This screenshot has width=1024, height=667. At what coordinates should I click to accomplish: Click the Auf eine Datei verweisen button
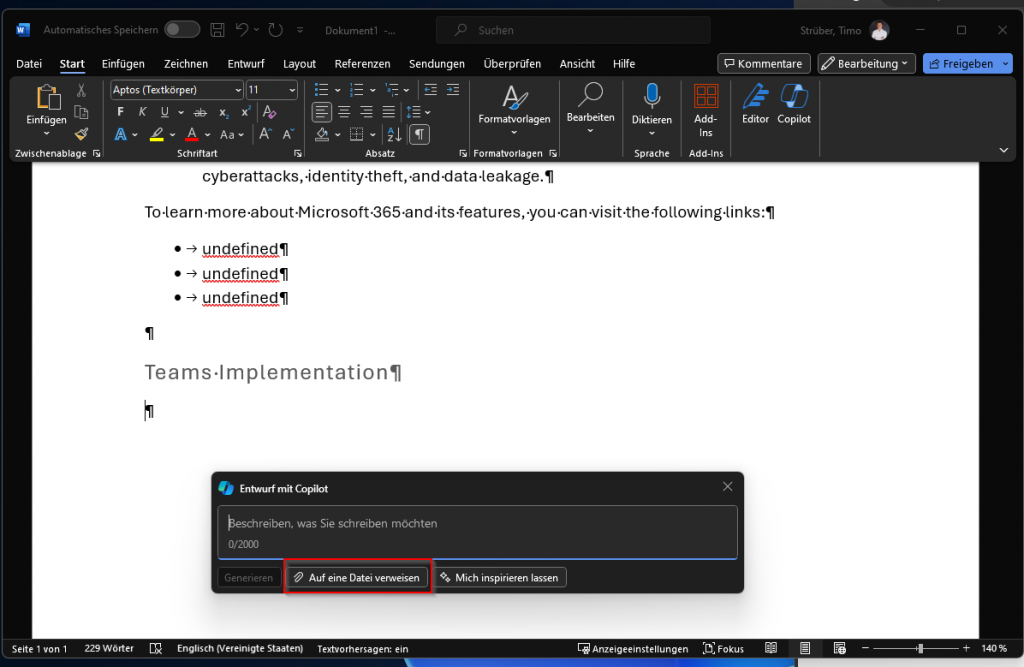coord(357,578)
